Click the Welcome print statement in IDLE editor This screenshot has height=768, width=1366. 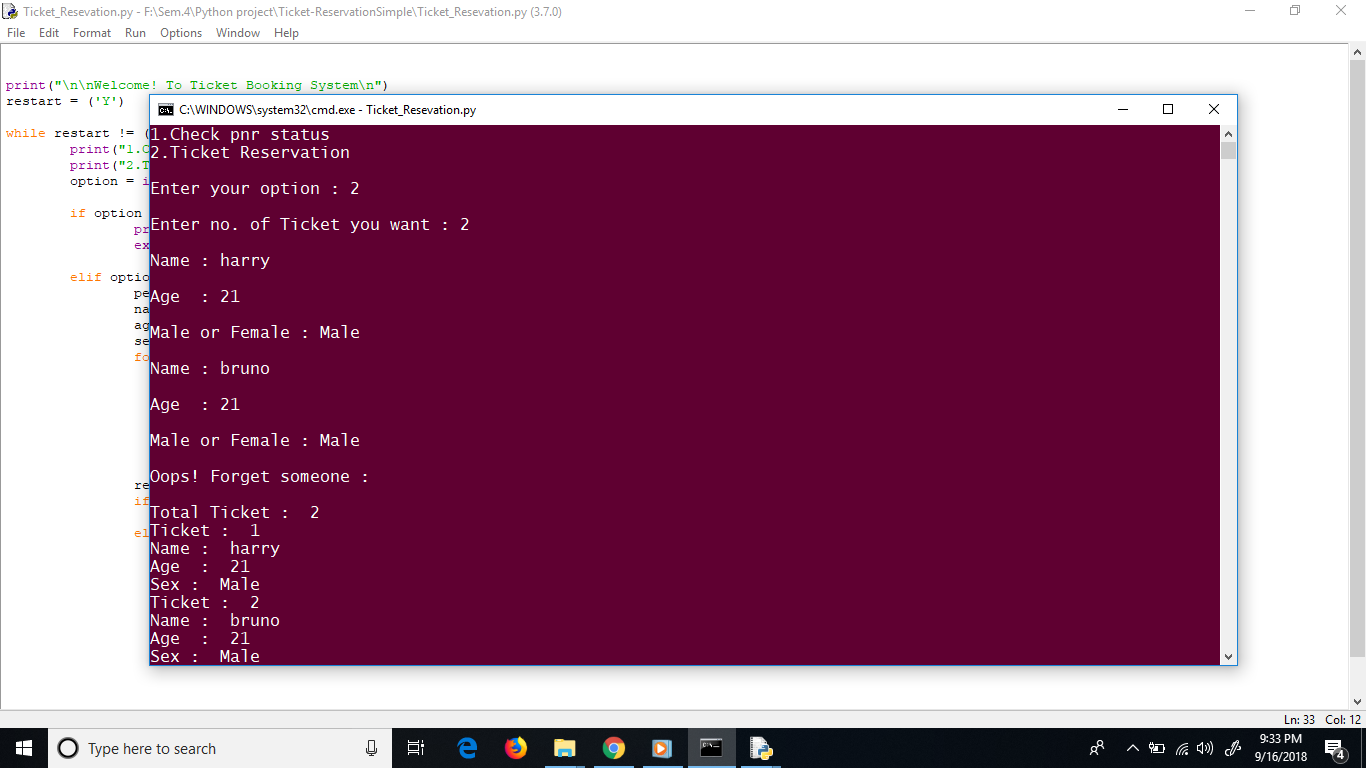click(197, 85)
